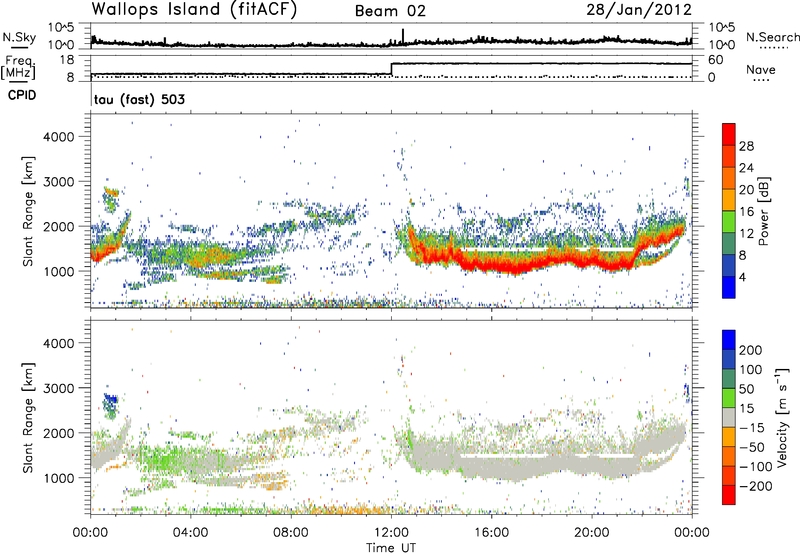The image size is (800, 554).
Task: Click the "CPID" row label
Action: [22, 95]
